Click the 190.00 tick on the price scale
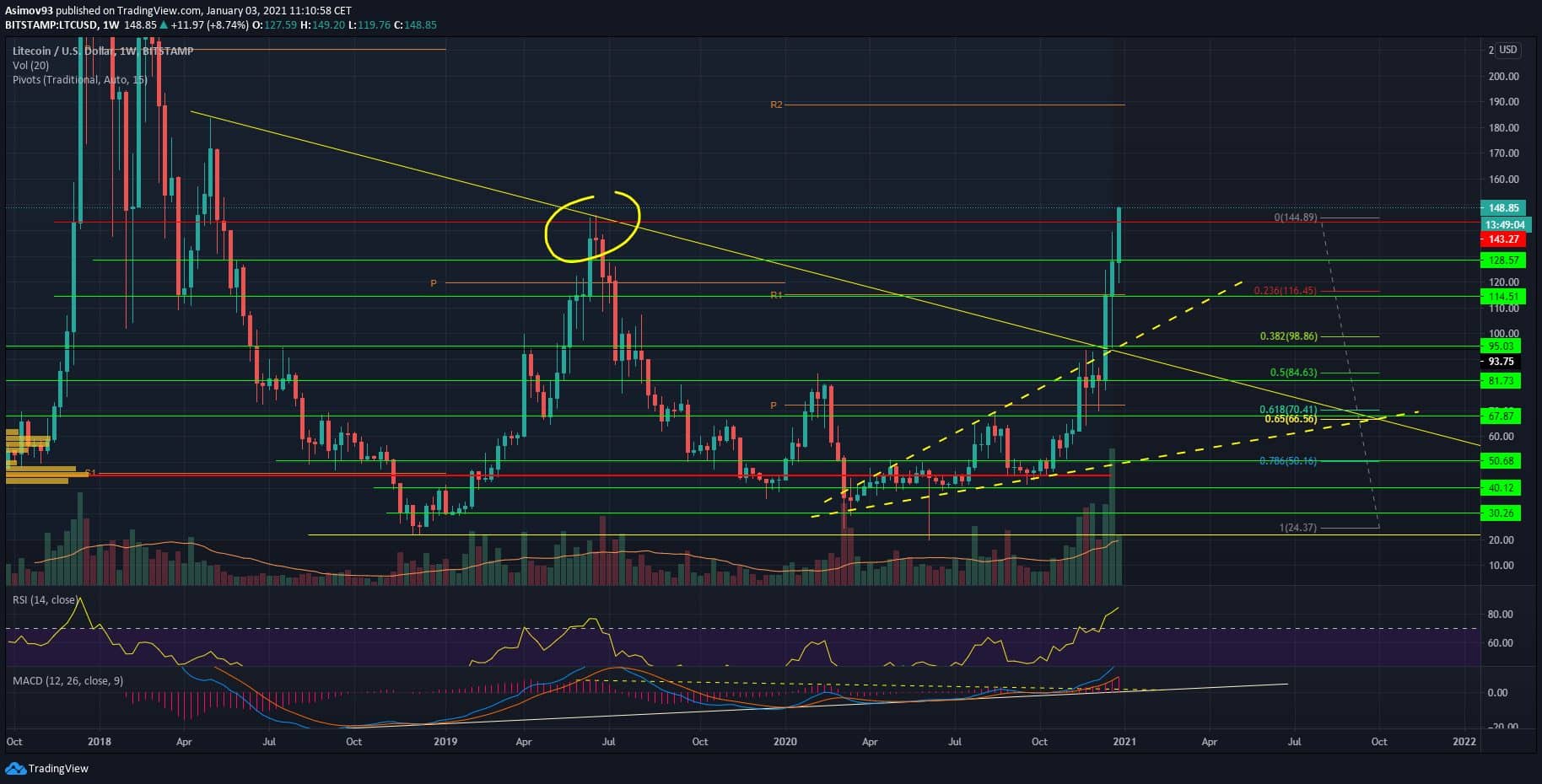The image size is (1542, 784). 1503,102
